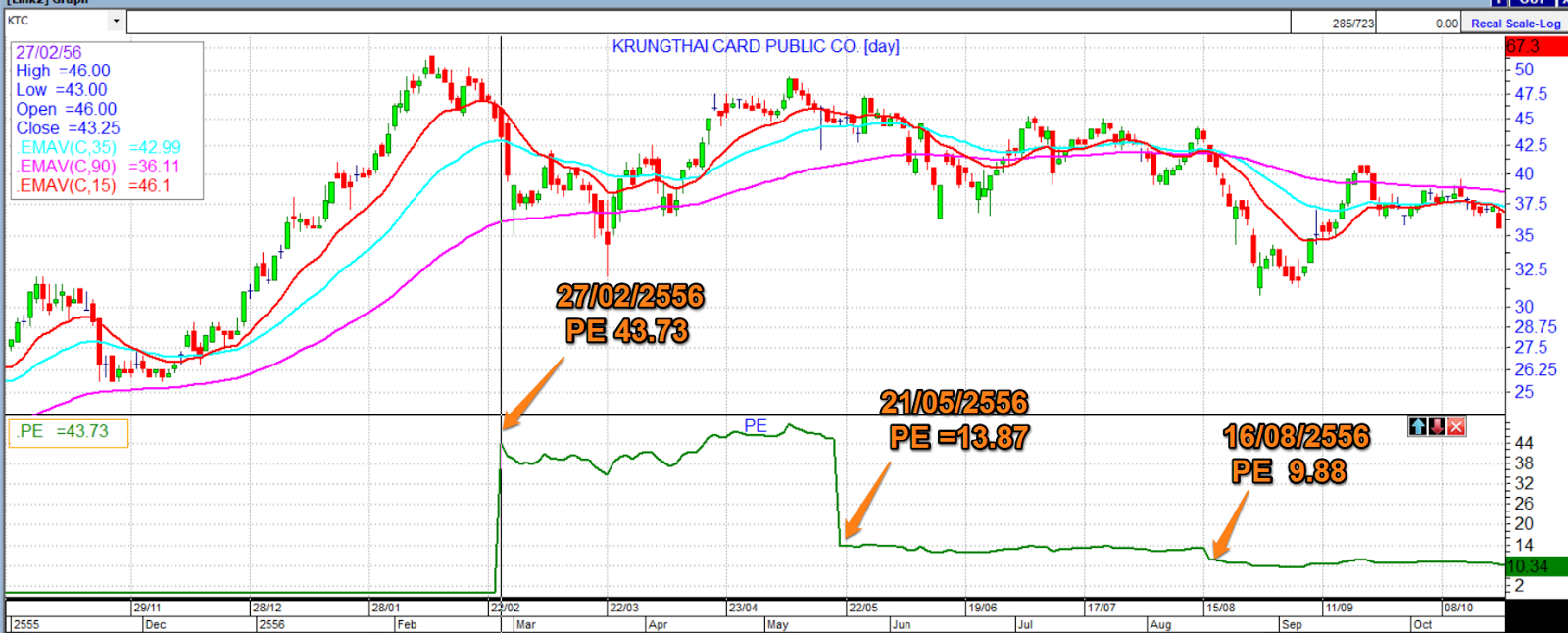This screenshot has height=633, width=1568.
Task: Select the EMAV(C,15) legend entry
Action: [x=93, y=185]
